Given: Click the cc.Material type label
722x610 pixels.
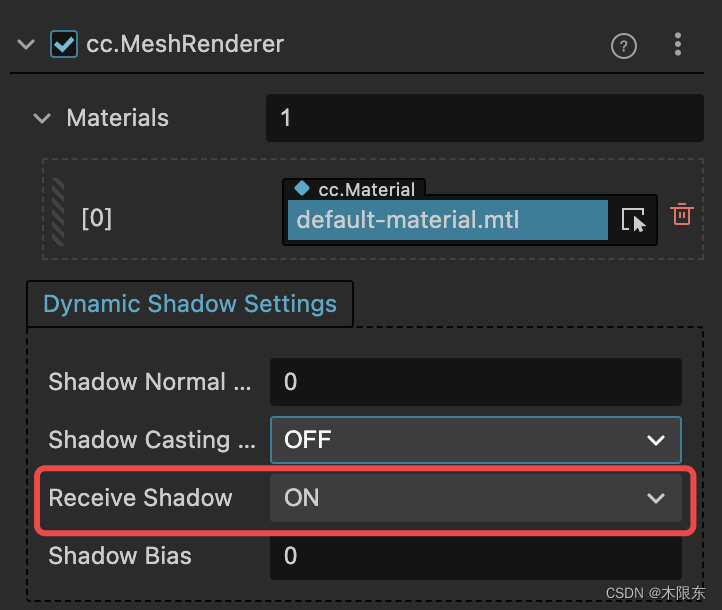Looking at the screenshot, I should (x=367, y=190).
